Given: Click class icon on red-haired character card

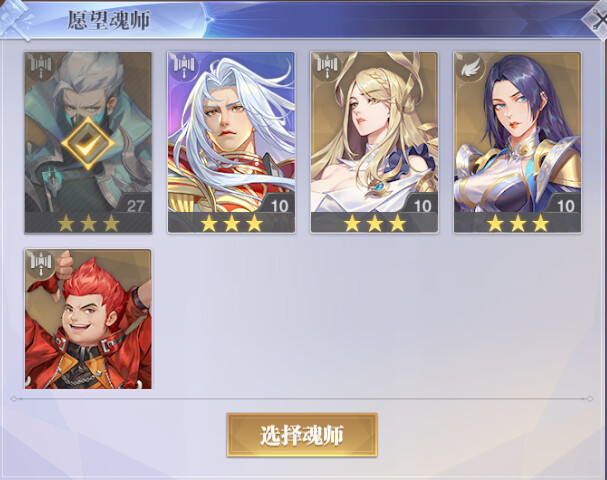Looking at the screenshot, I should [x=41, y=263].
